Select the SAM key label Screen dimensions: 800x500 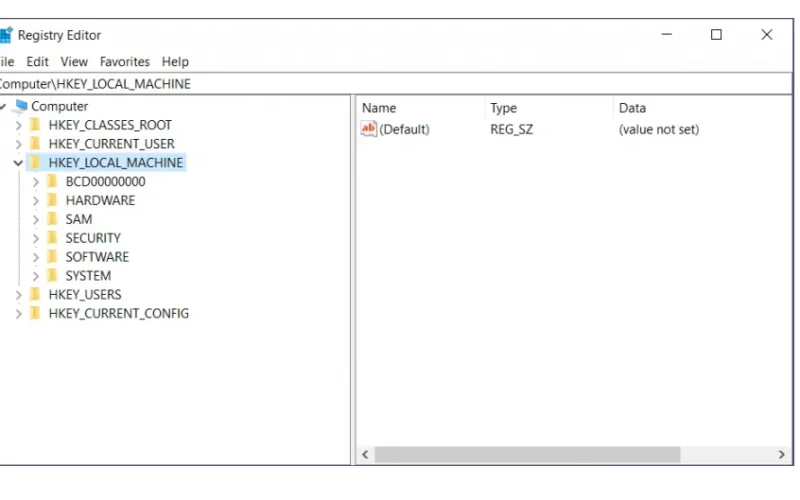[x=79, y=219]
